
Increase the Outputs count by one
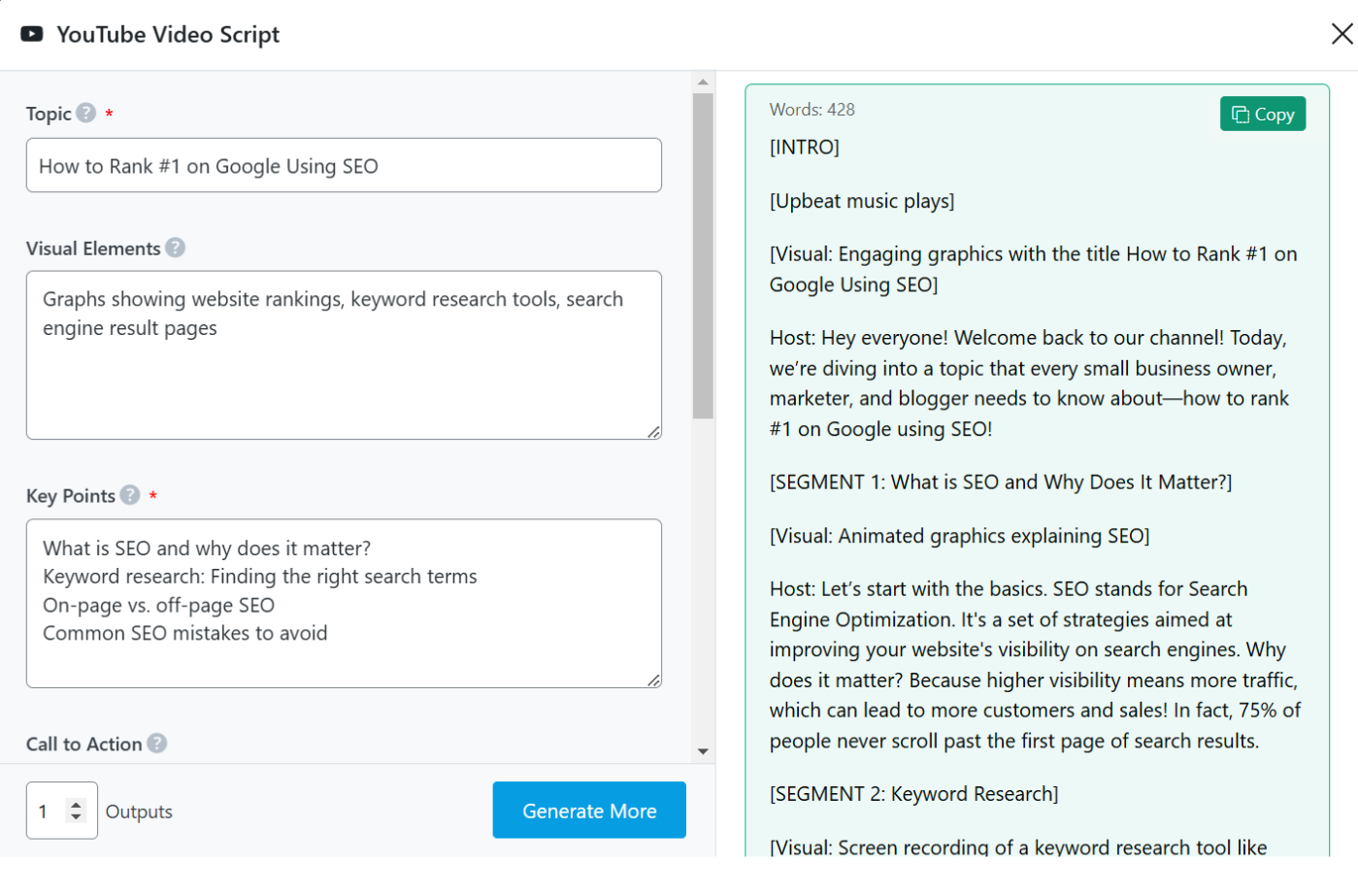76,804
